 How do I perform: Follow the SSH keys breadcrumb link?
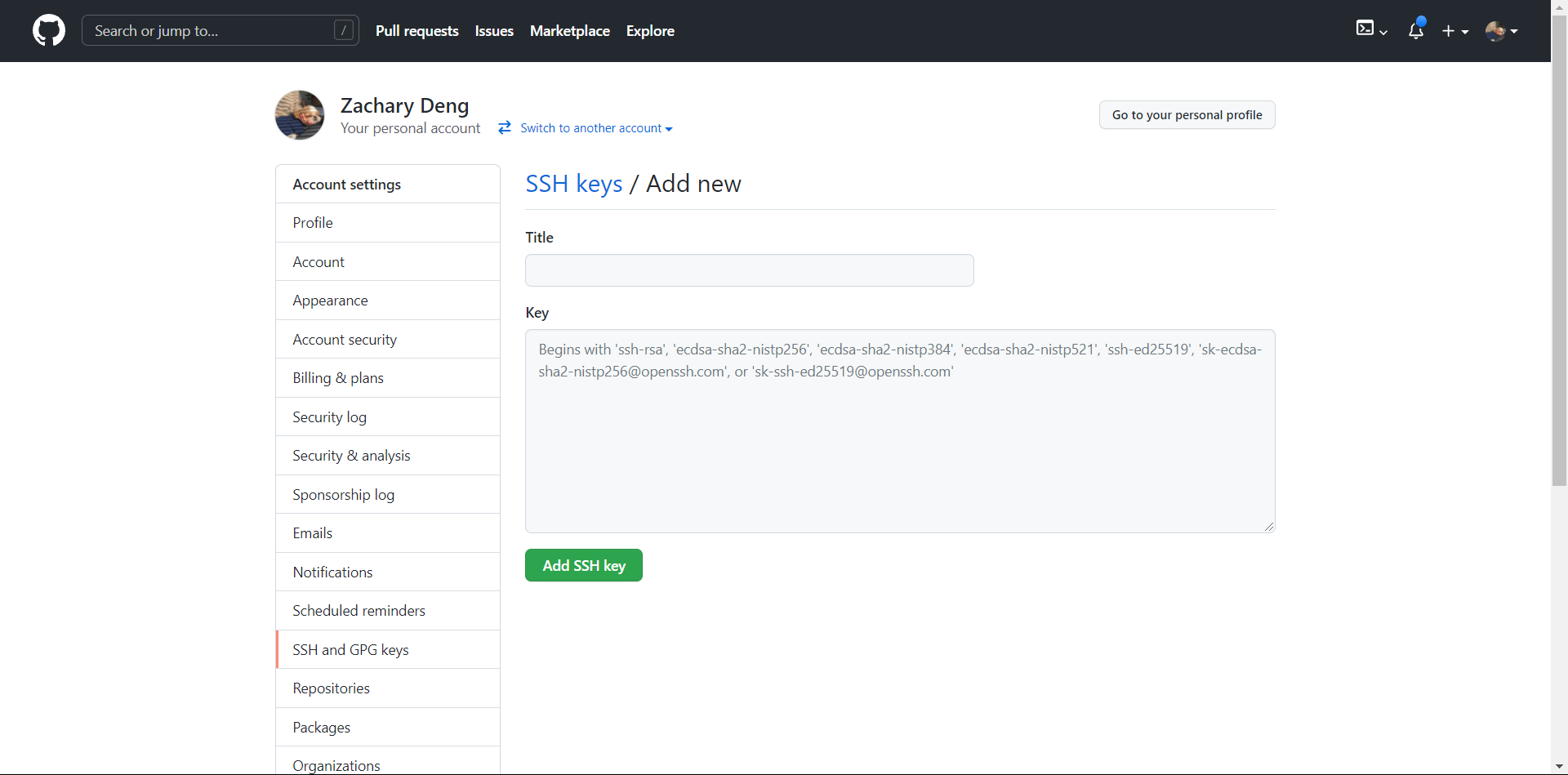(x=573, y=184)
